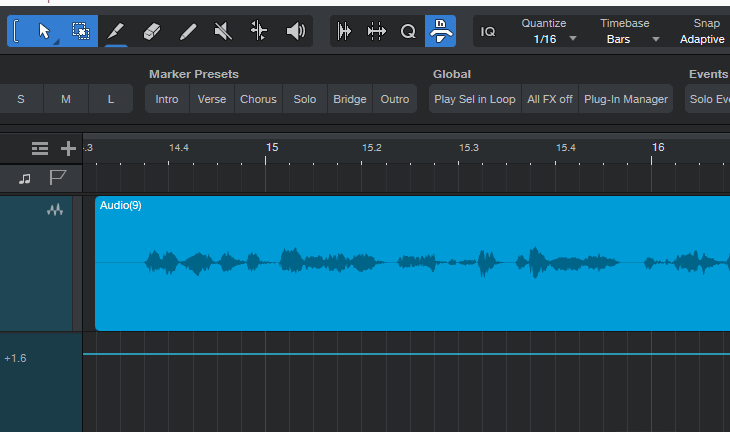The width and height of the screenshot is (730, 432).
Task: Select the Arrow tool
Action: point(45,31)
